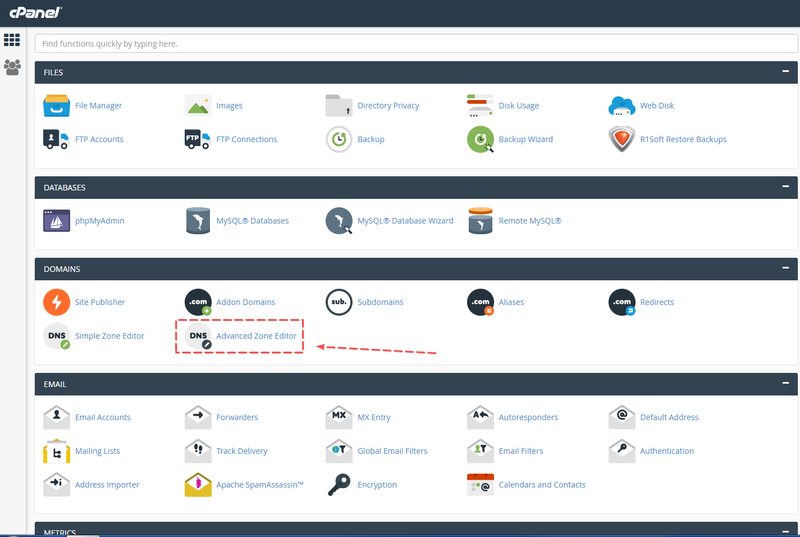Click the Forwarders envelope icon

click(198, 417)
